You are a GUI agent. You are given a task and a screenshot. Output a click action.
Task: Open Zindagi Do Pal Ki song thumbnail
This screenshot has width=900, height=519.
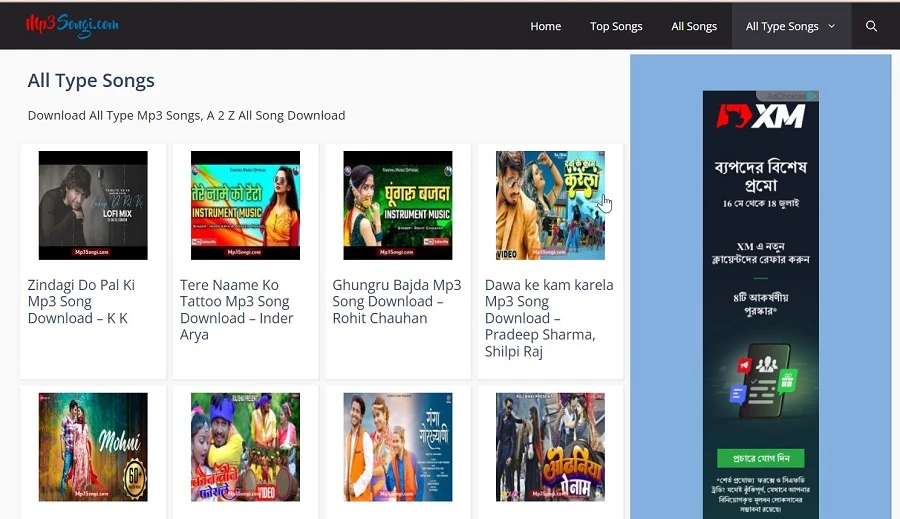coord(93,206)
